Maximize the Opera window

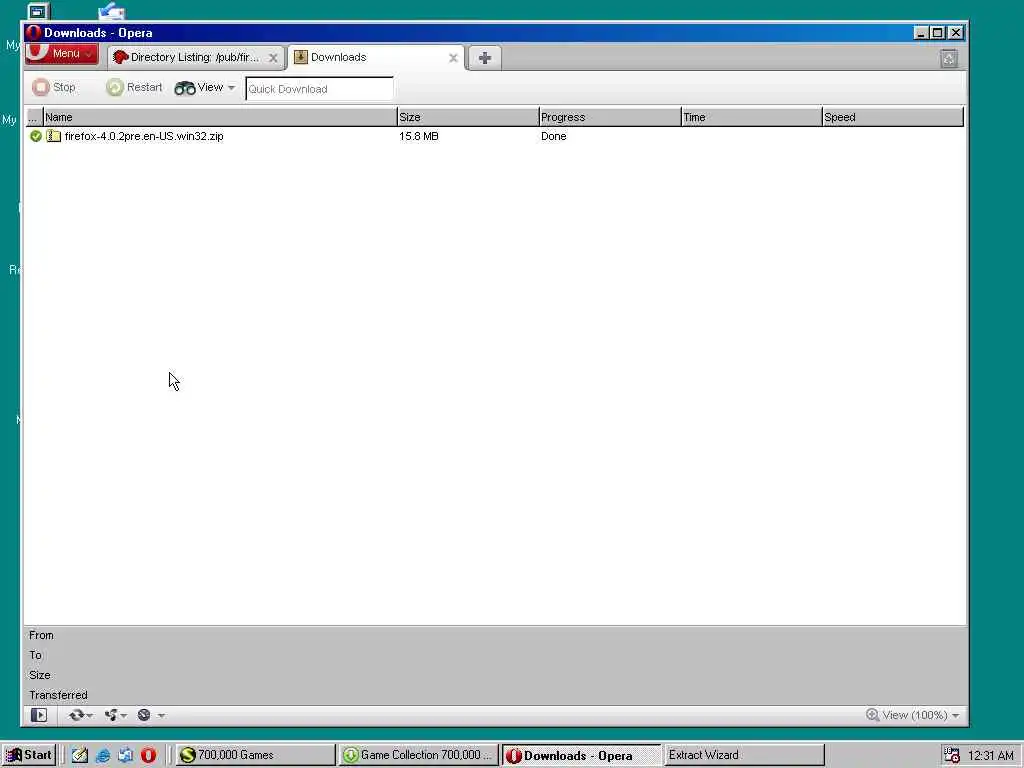[938, 33]
